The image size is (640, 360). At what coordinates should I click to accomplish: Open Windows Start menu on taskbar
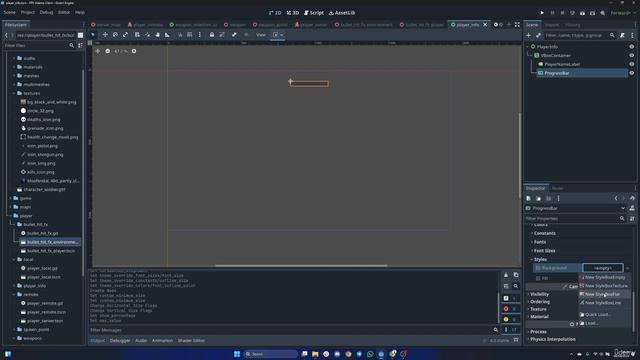[237, 354]
